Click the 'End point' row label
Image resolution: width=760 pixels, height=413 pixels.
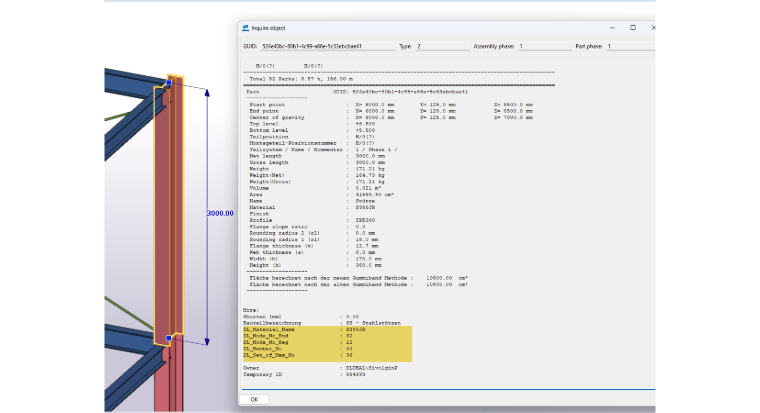coord(264,111)
